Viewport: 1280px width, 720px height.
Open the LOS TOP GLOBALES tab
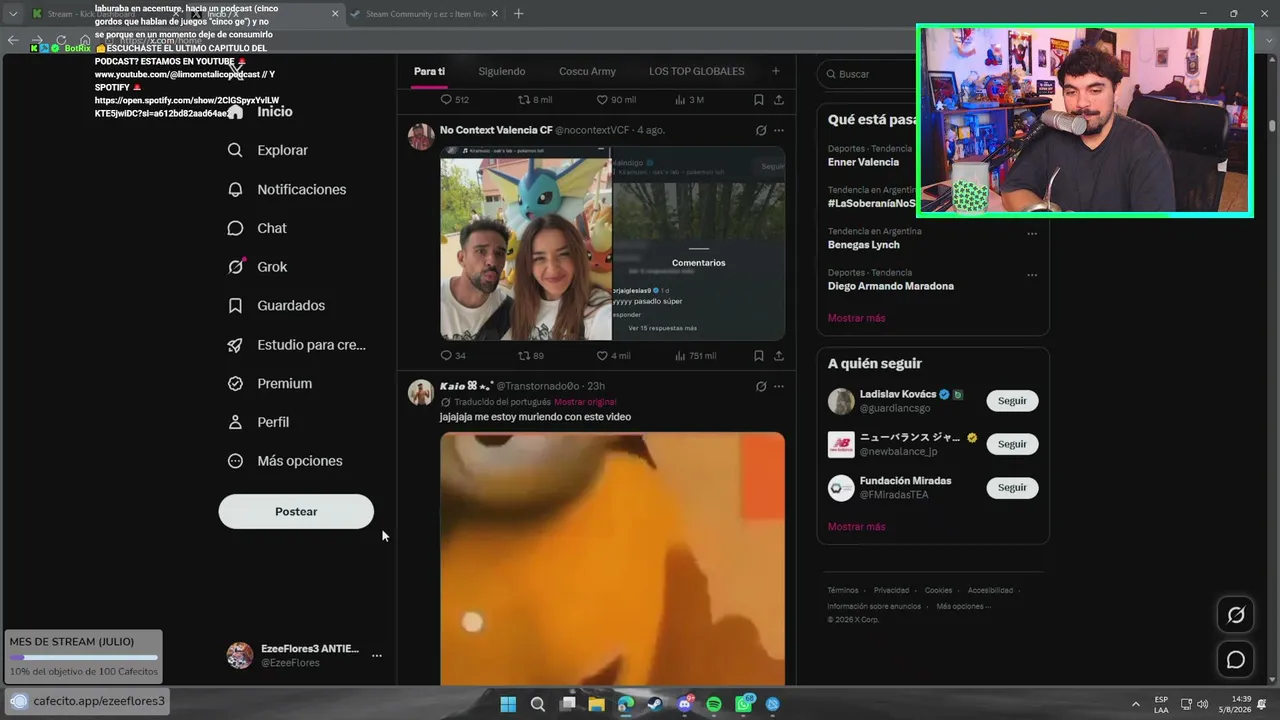click(x=696, y=72)
